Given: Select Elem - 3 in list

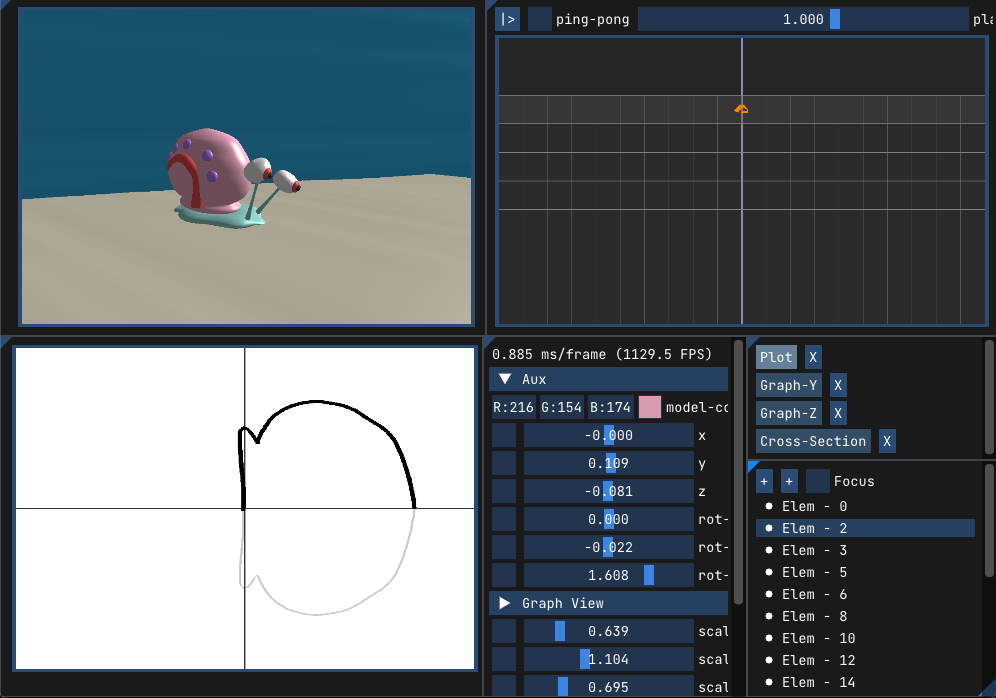Looking at the screenshot, I should pyautogui.click(x=865, y=550).
